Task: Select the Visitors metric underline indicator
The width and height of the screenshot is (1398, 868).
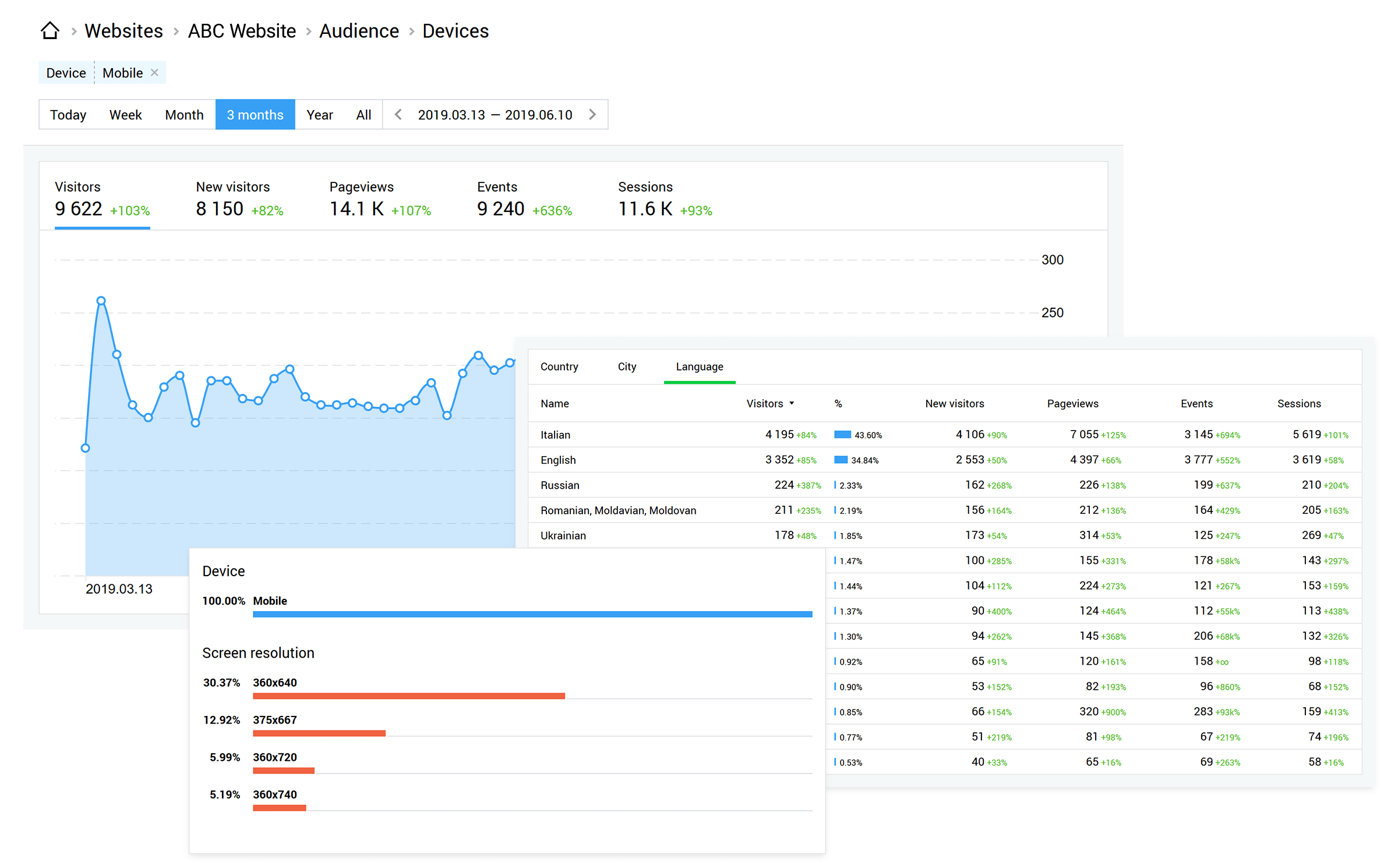Action: [100, 228]
